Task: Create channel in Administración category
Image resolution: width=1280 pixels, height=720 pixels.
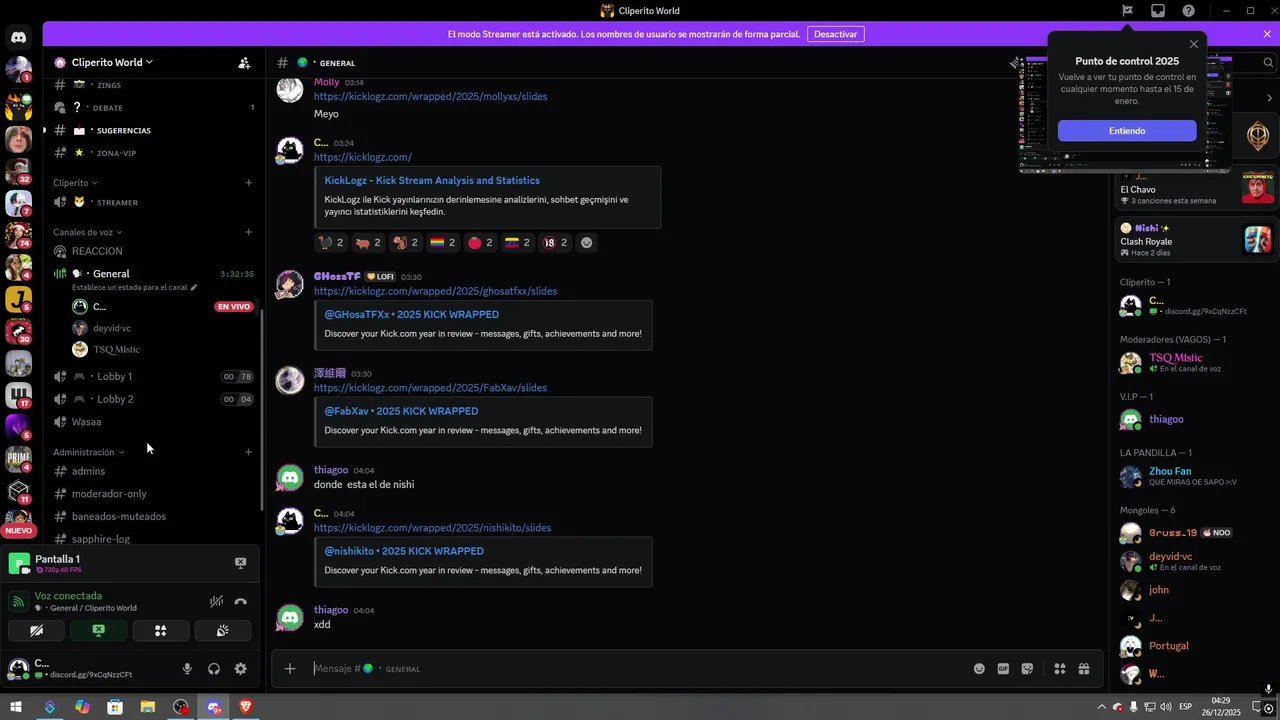Action: pos(248,452)
